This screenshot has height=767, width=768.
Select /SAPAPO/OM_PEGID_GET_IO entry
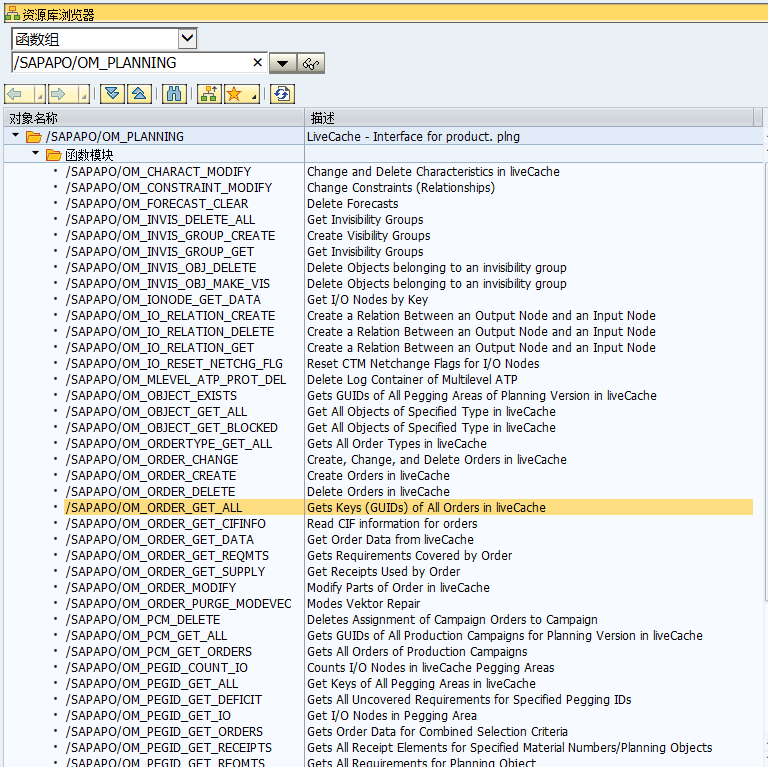pos(148,716)
